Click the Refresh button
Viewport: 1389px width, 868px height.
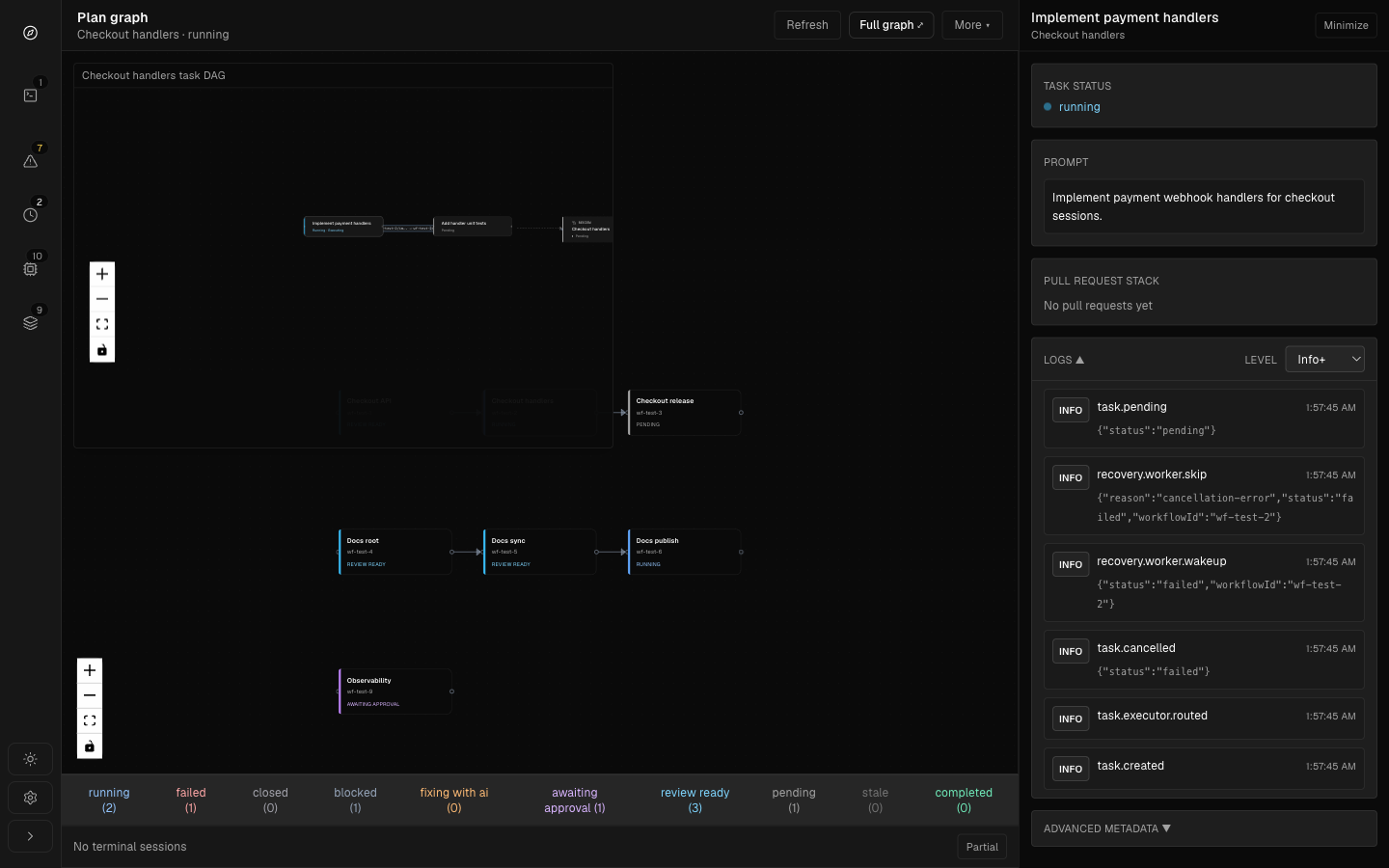pyautogui.click(x=807, y=25)
